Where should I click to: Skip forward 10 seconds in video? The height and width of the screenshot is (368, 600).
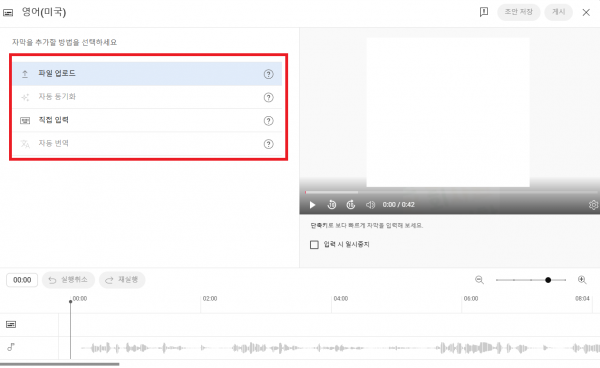[351, 205]
